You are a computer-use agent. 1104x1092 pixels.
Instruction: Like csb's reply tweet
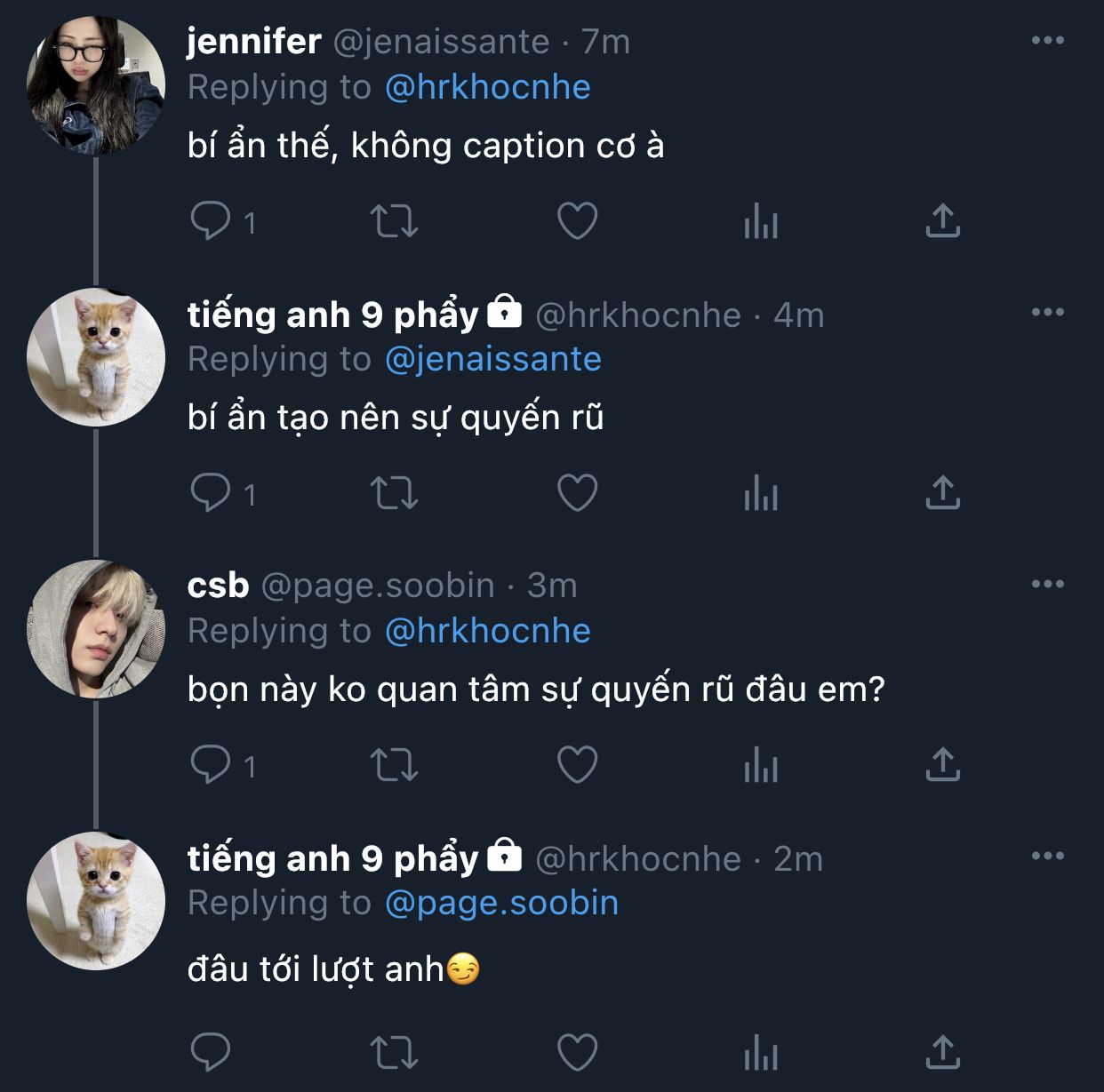click(577, 765)
